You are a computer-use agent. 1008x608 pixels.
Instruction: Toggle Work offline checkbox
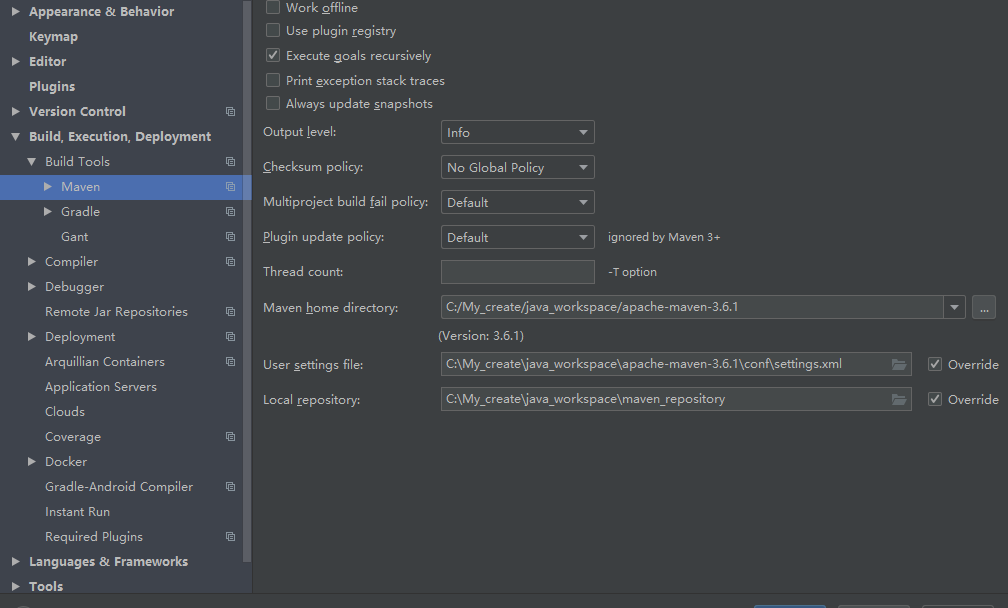[x=273, y=7]
